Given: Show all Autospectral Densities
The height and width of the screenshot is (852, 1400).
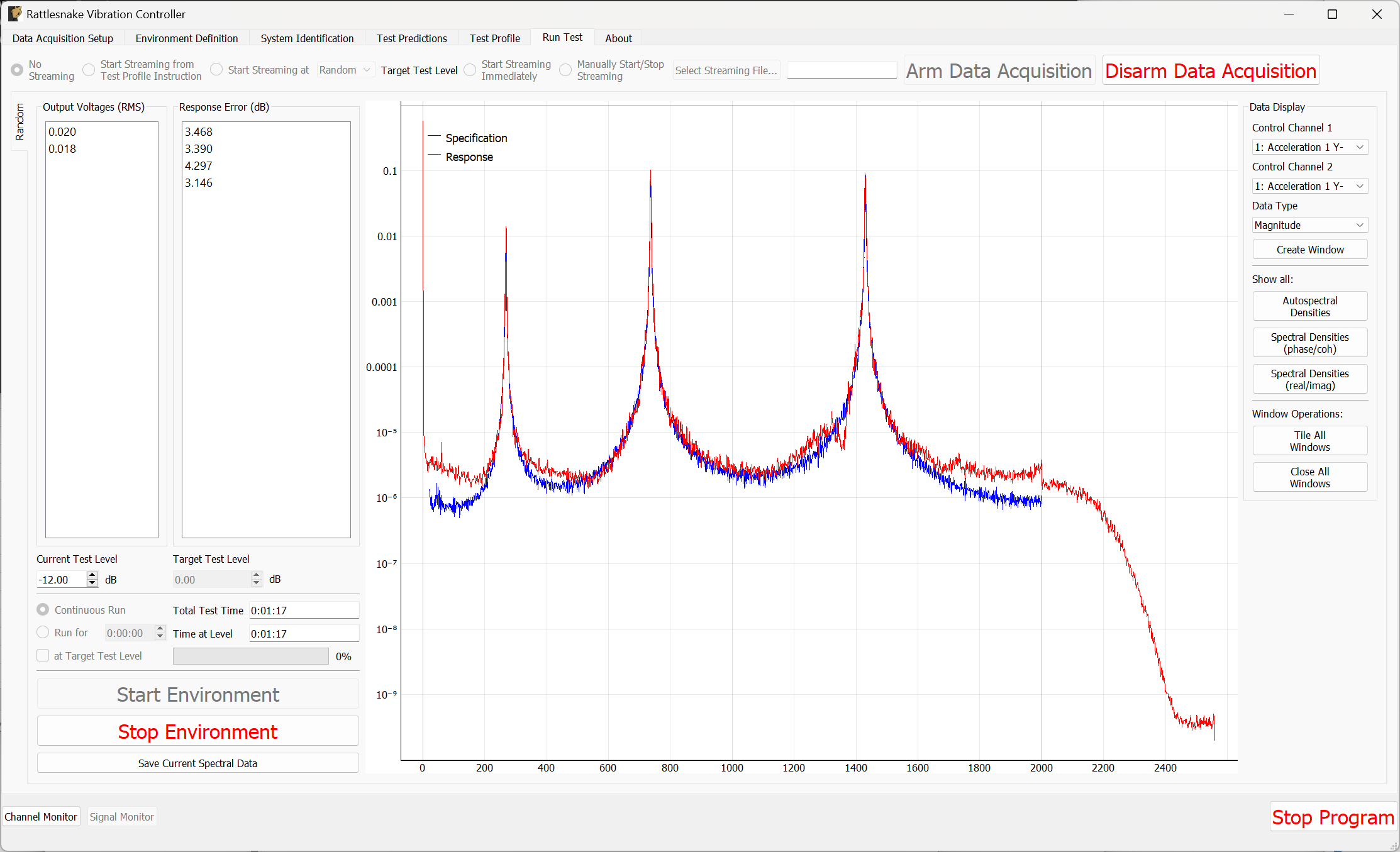Looking at the screenshot, I should [x=1309, y=306].
